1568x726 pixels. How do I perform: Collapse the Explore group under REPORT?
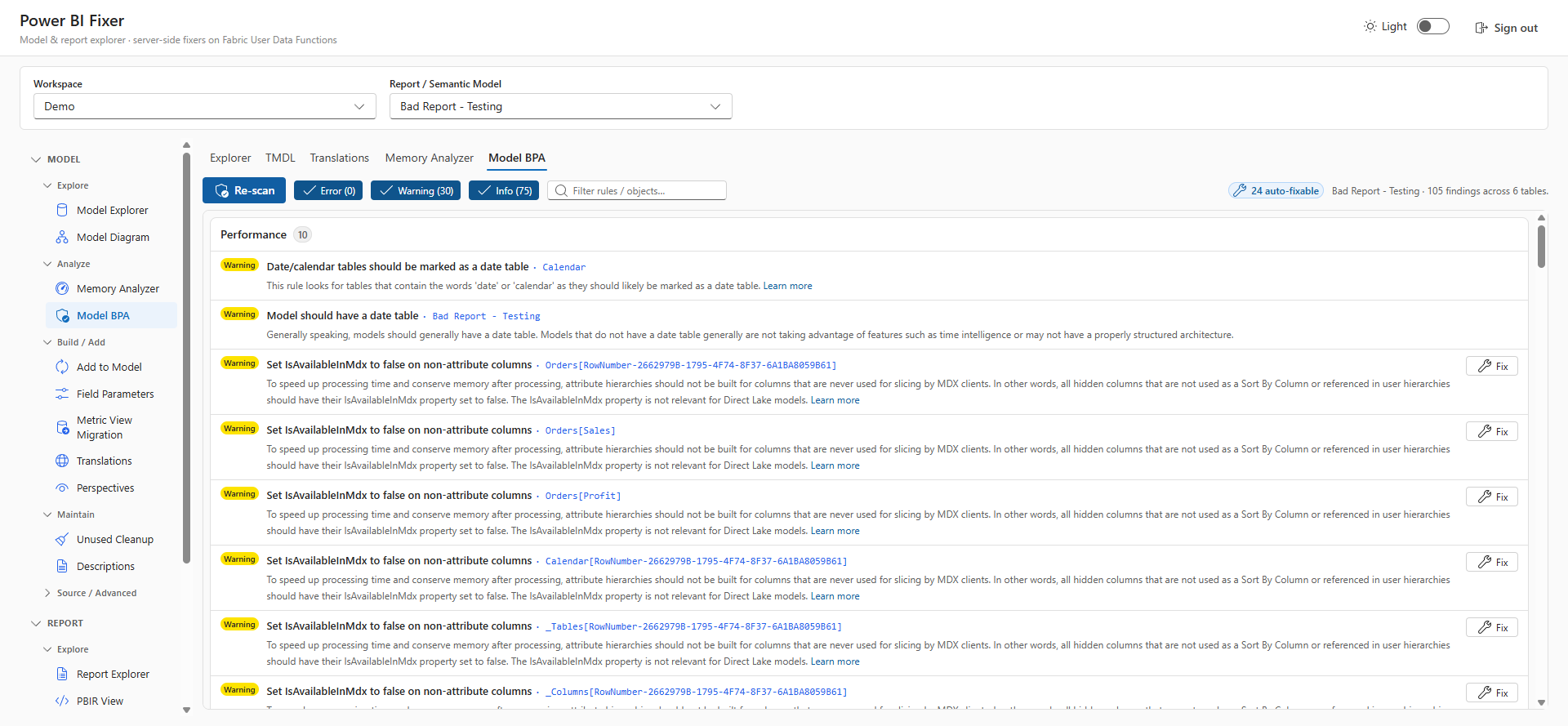47,650
